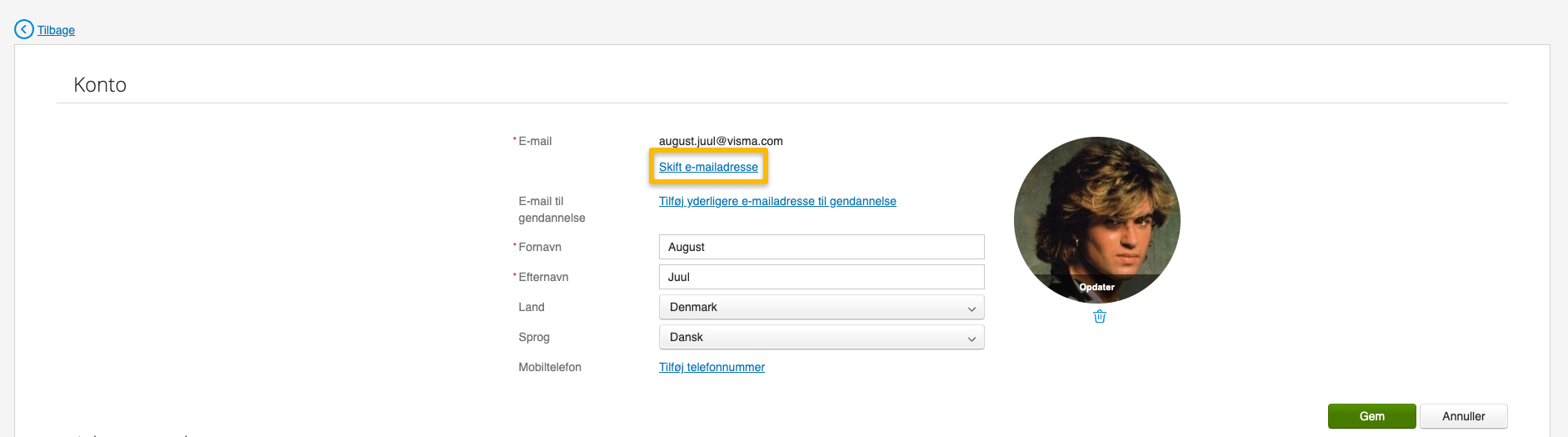Select the round profile photo
The width and height of the screenshot is (1568, 437).
click(x=1096, y=213)
